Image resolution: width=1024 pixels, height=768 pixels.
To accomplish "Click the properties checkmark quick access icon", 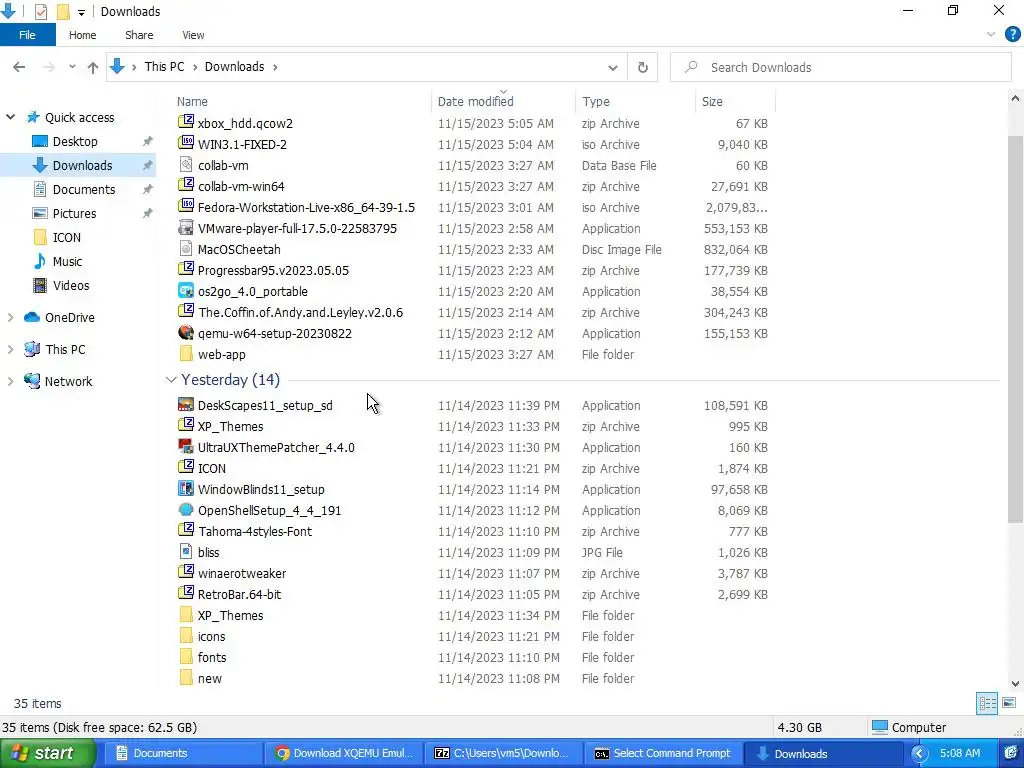I will point(40,11).
